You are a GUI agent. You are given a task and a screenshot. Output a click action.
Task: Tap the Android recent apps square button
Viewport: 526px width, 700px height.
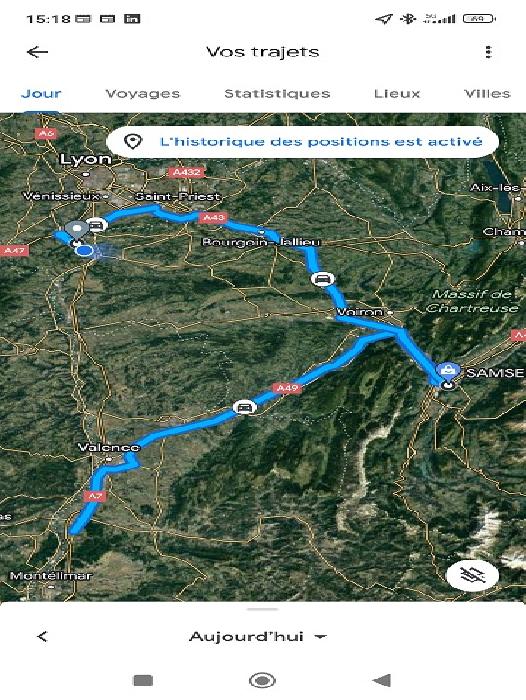point(143,680)
